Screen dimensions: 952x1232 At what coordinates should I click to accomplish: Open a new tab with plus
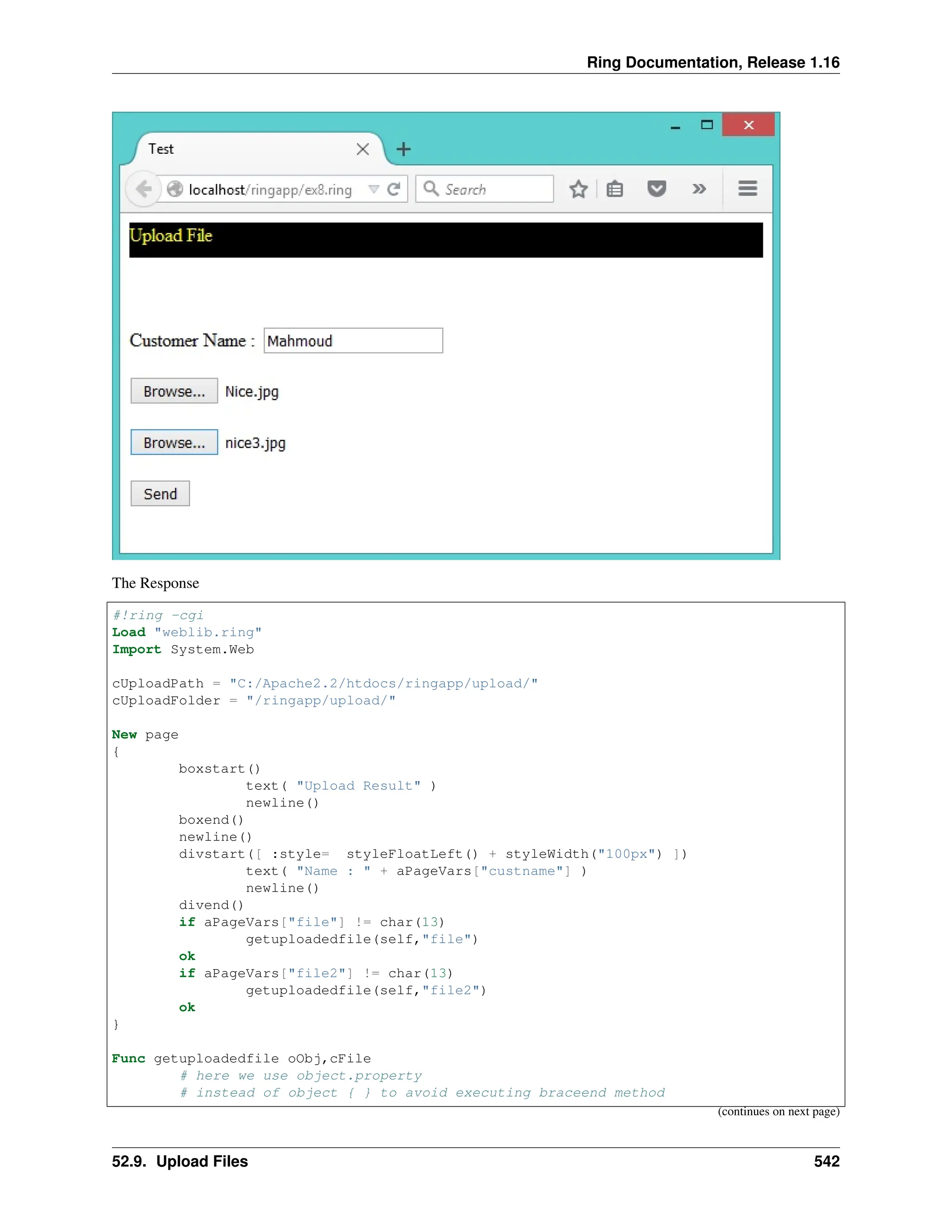click(x=403, y=150)
